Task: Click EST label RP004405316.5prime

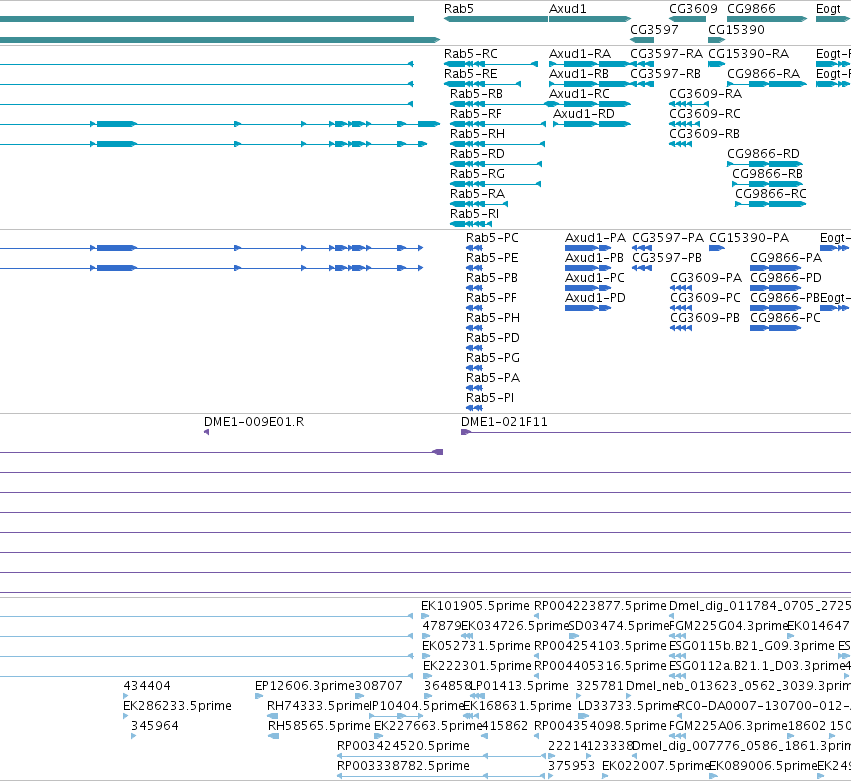Action: [x=600, y=666]
